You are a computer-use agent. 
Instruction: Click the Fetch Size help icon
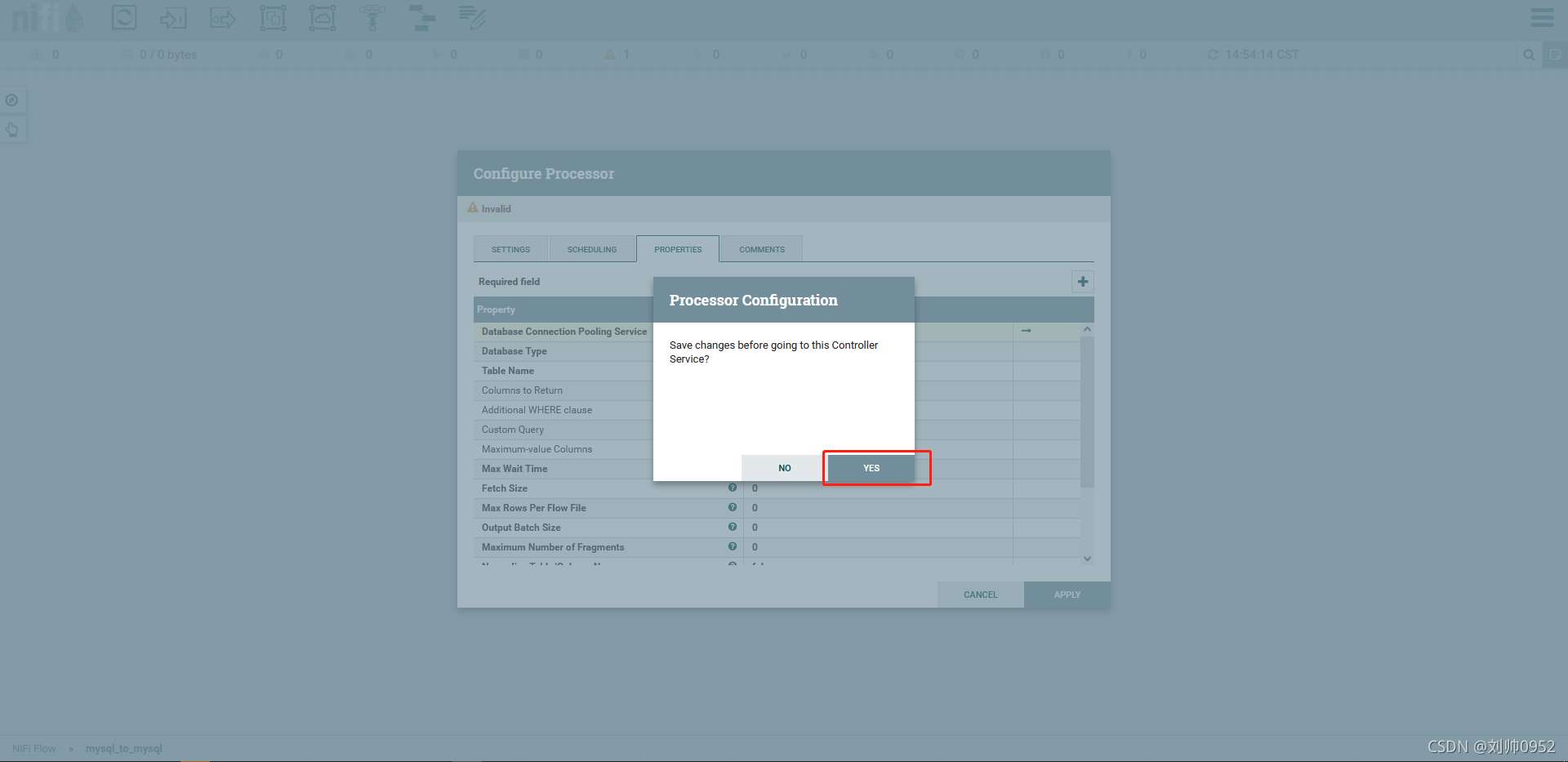coord(733,488)
